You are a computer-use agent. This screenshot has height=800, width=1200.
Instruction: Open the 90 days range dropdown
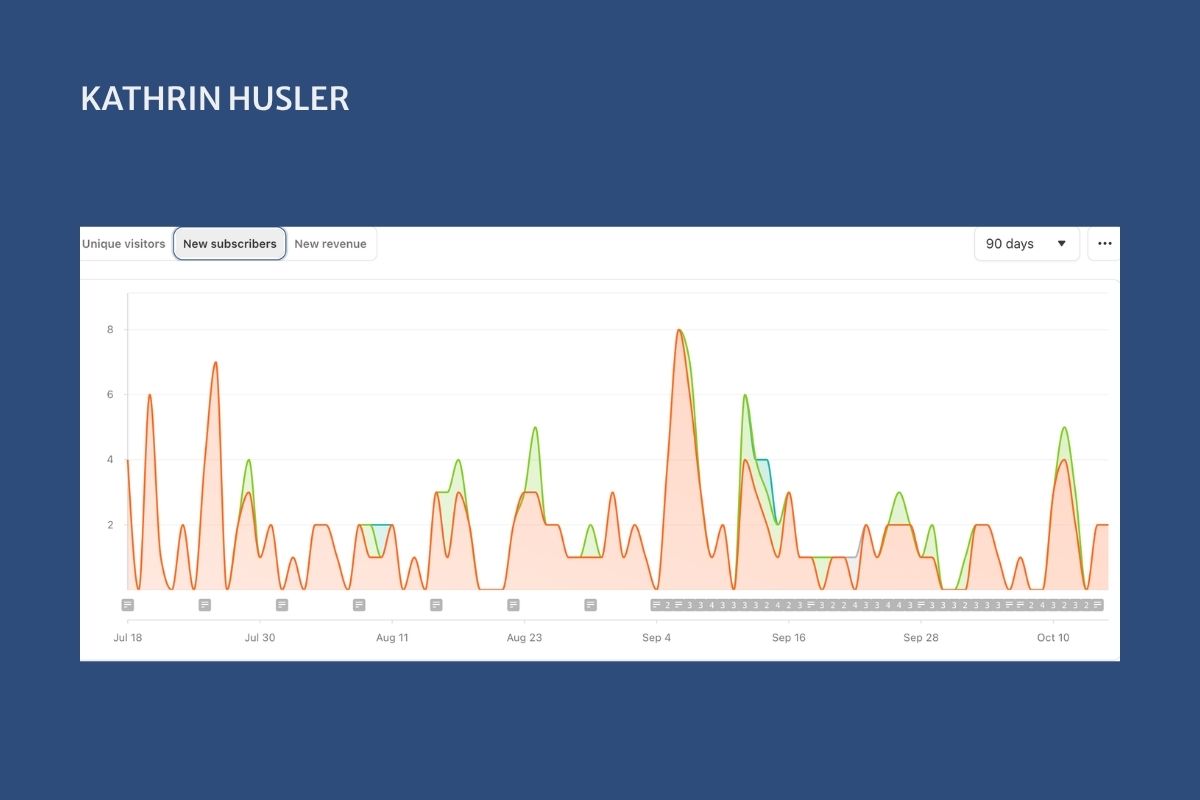click(x=1027, y=244)
